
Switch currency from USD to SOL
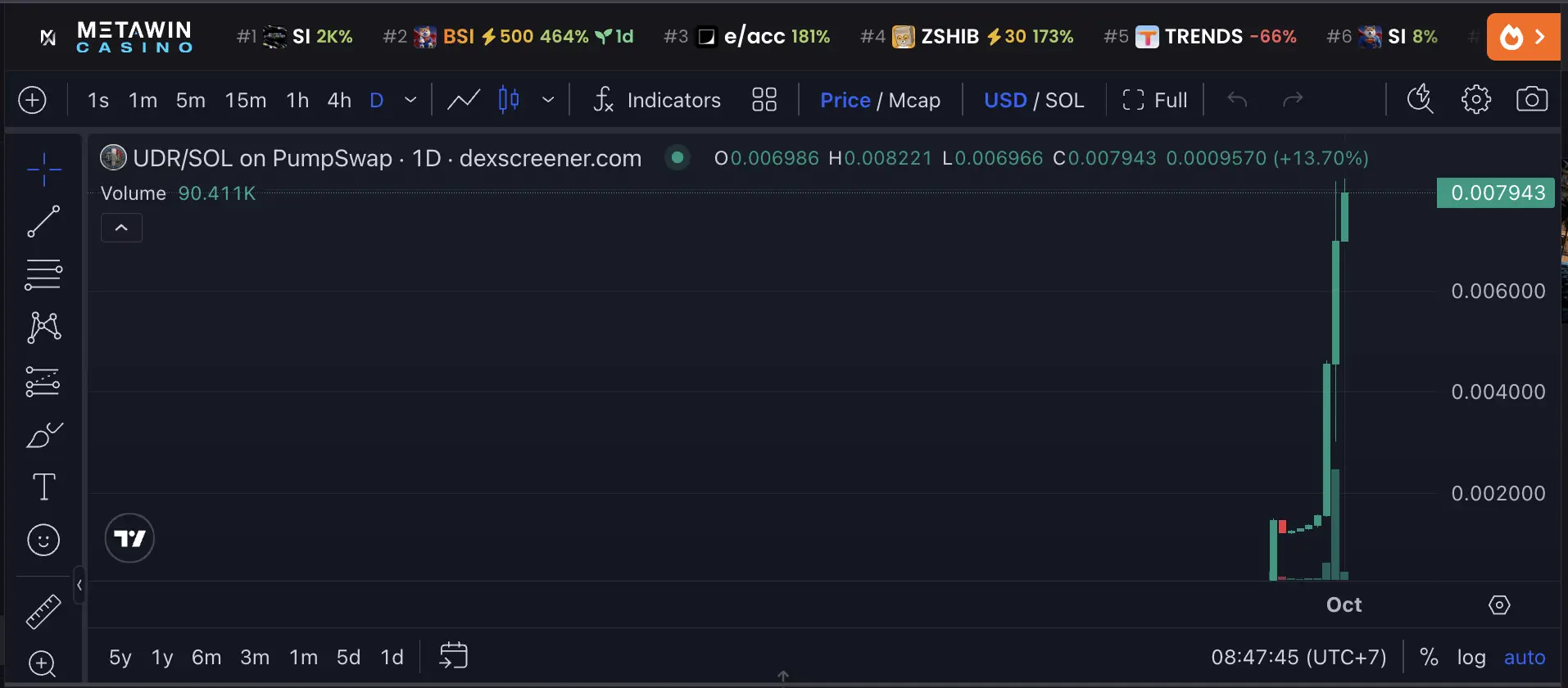[x=1064, y=100]
